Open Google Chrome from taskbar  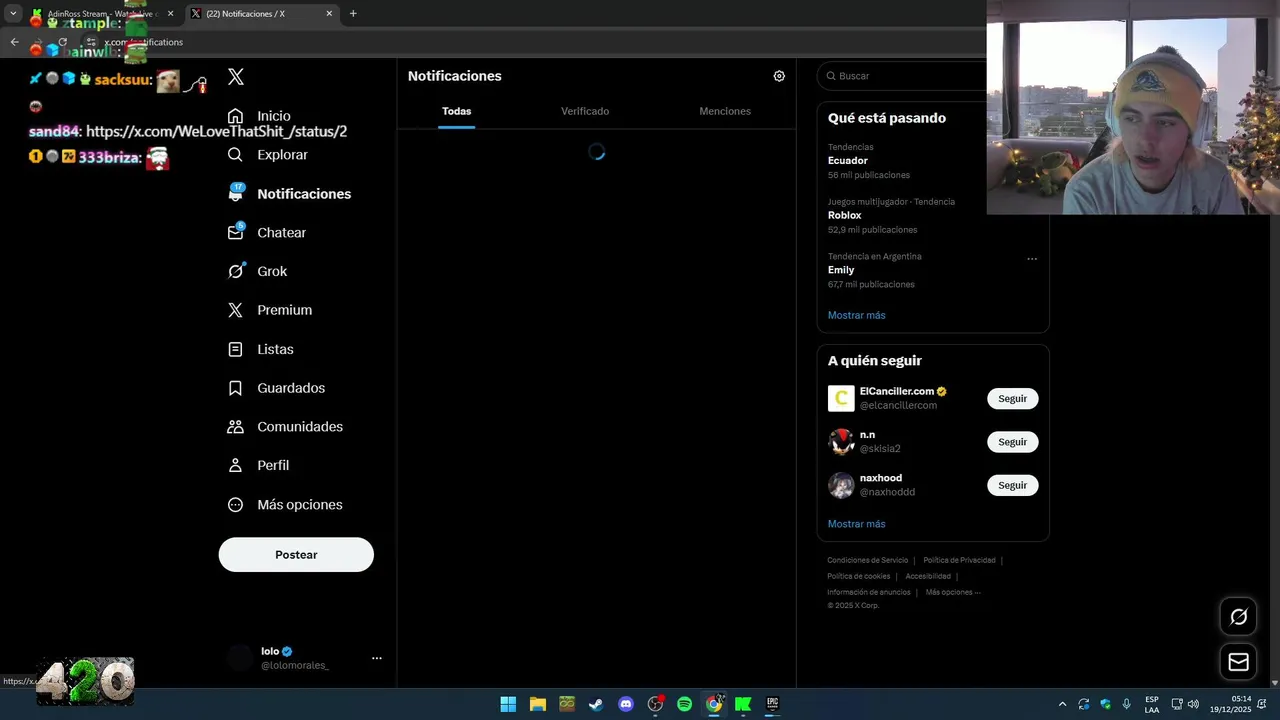click(x=714, y=704)
